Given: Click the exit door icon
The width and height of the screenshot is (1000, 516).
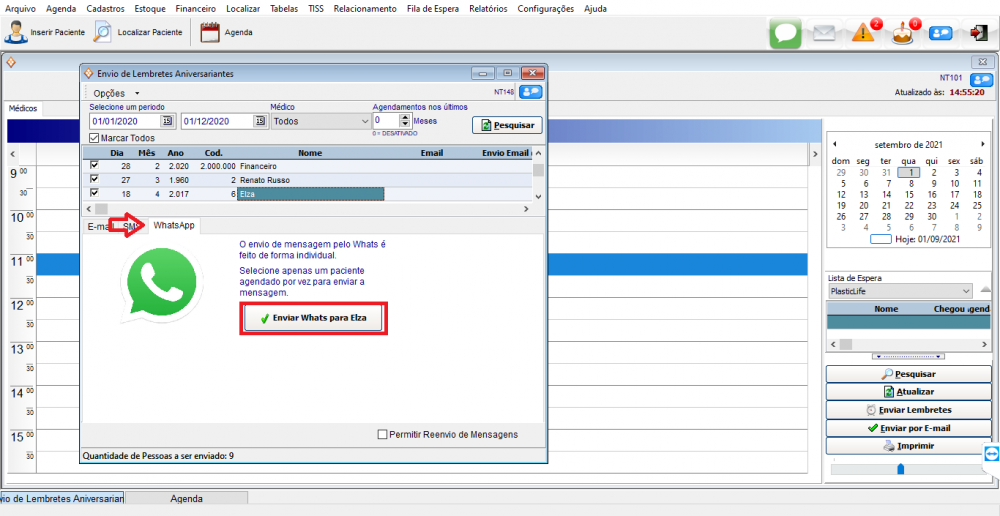Looking at the screenshot, I should point(977,33).
